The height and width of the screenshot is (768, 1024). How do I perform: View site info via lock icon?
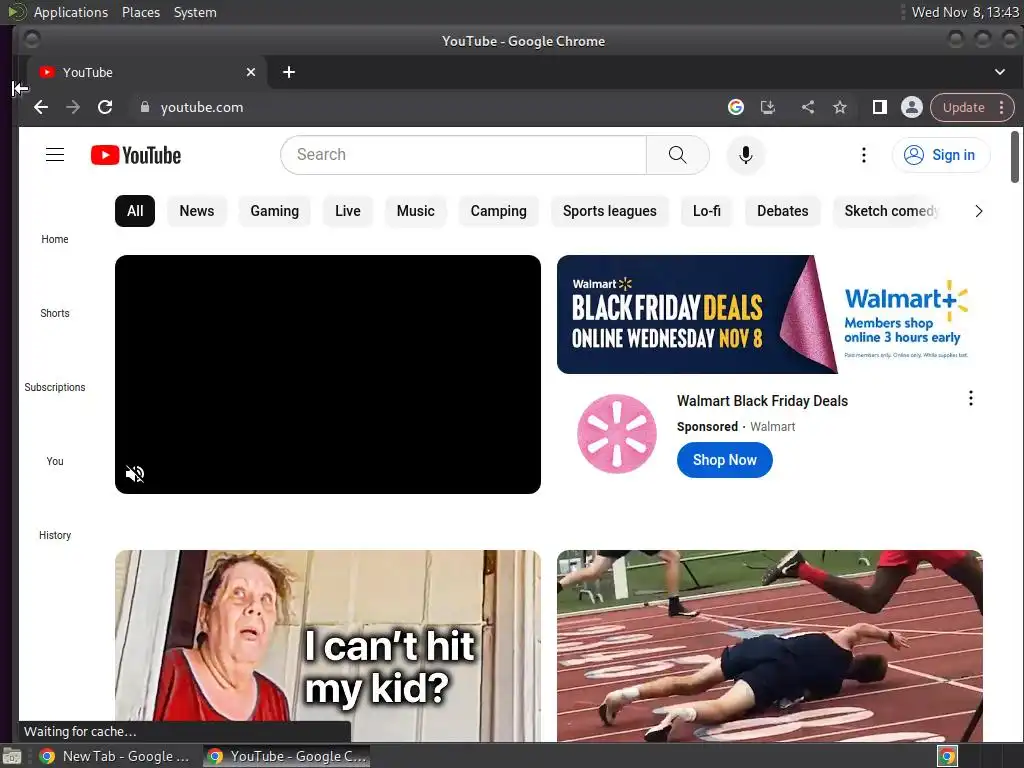(x=145, y=107)
